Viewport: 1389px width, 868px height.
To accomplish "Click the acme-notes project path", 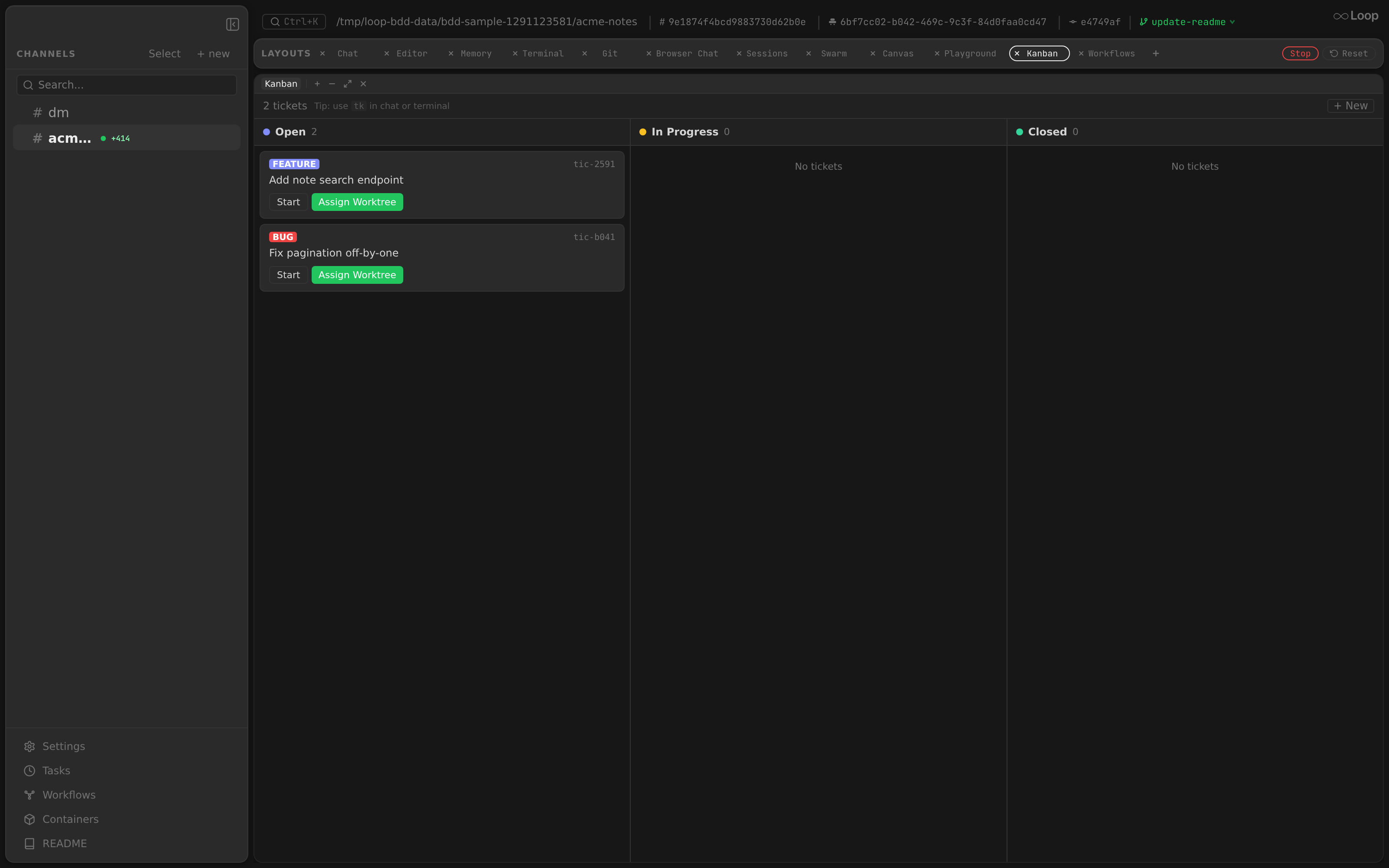I will (x=487, y=22).
